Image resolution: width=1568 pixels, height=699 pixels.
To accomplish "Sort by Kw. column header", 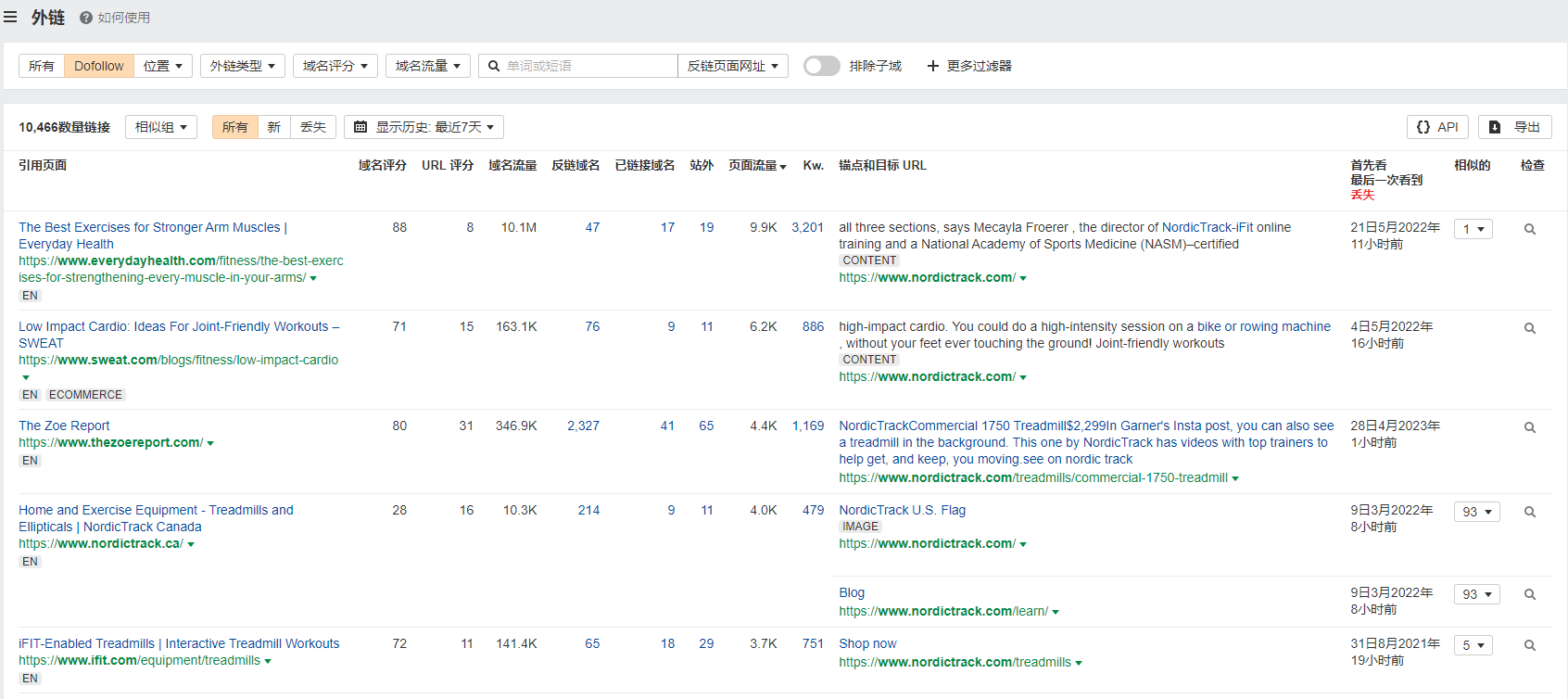I will tap(813, 165).
